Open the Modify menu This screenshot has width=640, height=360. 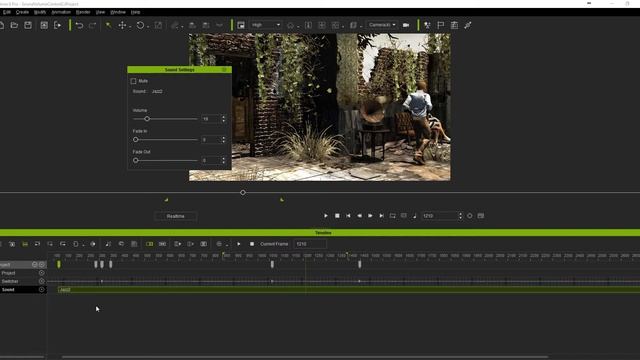[x=40, y=12]
